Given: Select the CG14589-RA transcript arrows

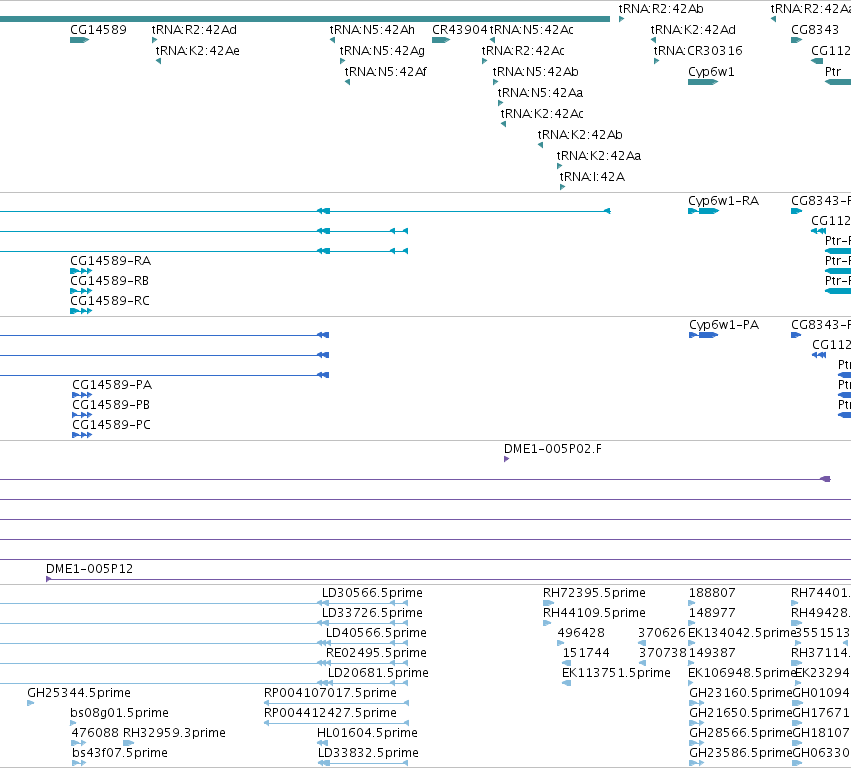Looking at the screenshot, I should (81, 271).
